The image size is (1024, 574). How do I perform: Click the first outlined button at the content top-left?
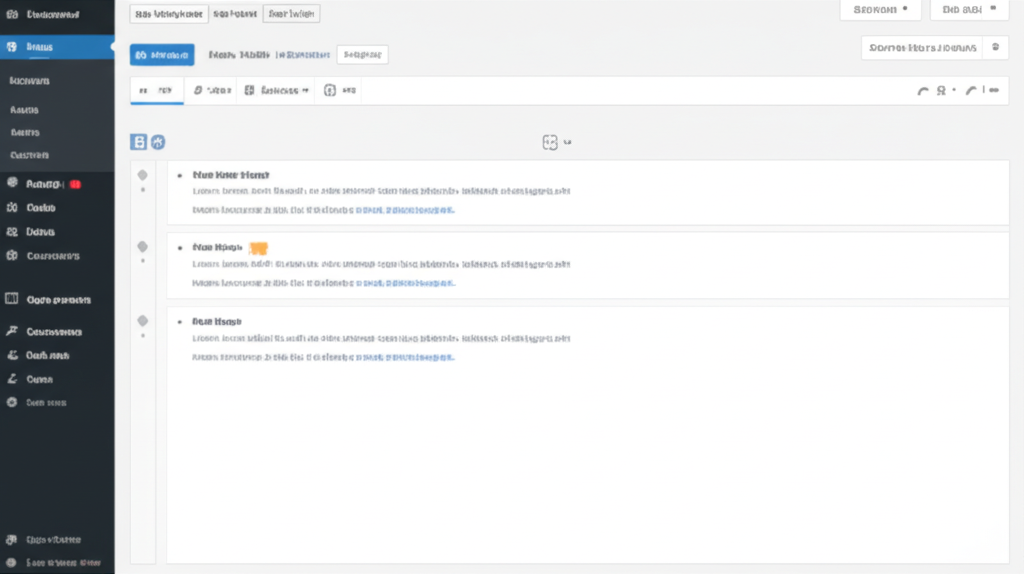click(168, 14)
